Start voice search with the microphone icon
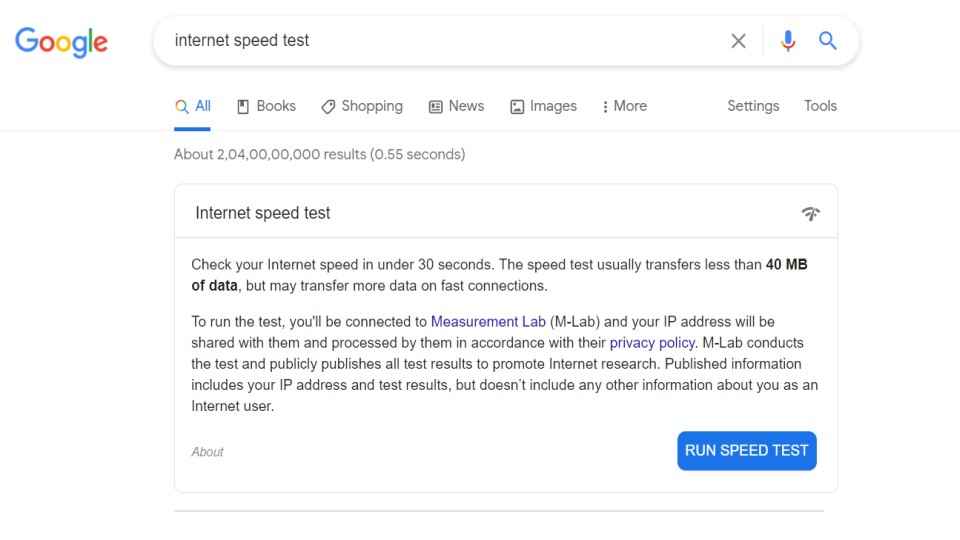 (x=788, y=41)
